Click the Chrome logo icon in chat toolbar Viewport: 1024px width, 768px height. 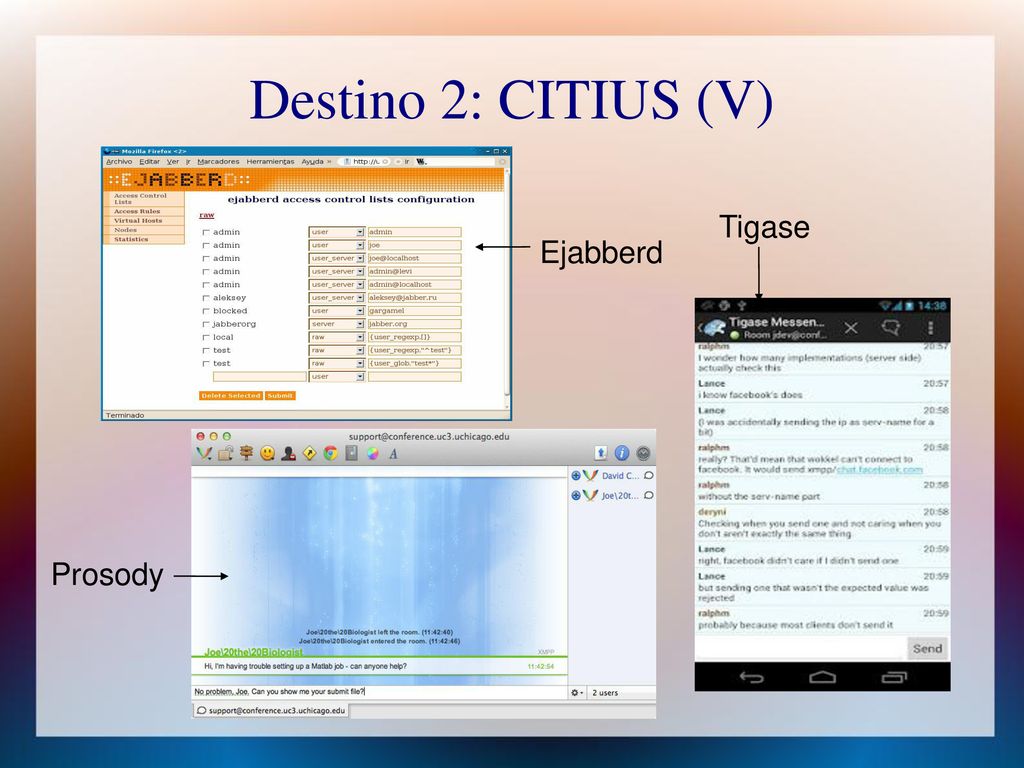pos(330,453)
